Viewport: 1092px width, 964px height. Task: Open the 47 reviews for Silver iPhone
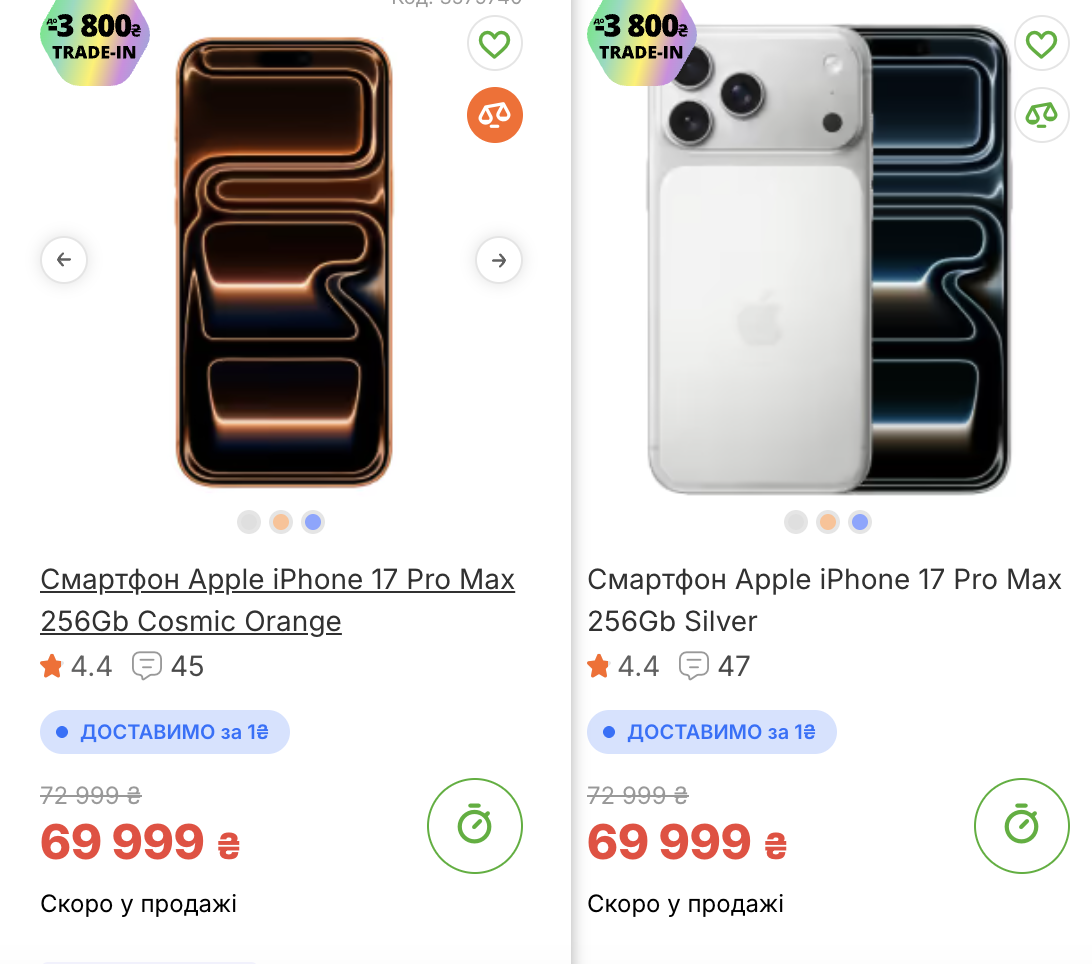pyautogui.click(x=716, y=666)
